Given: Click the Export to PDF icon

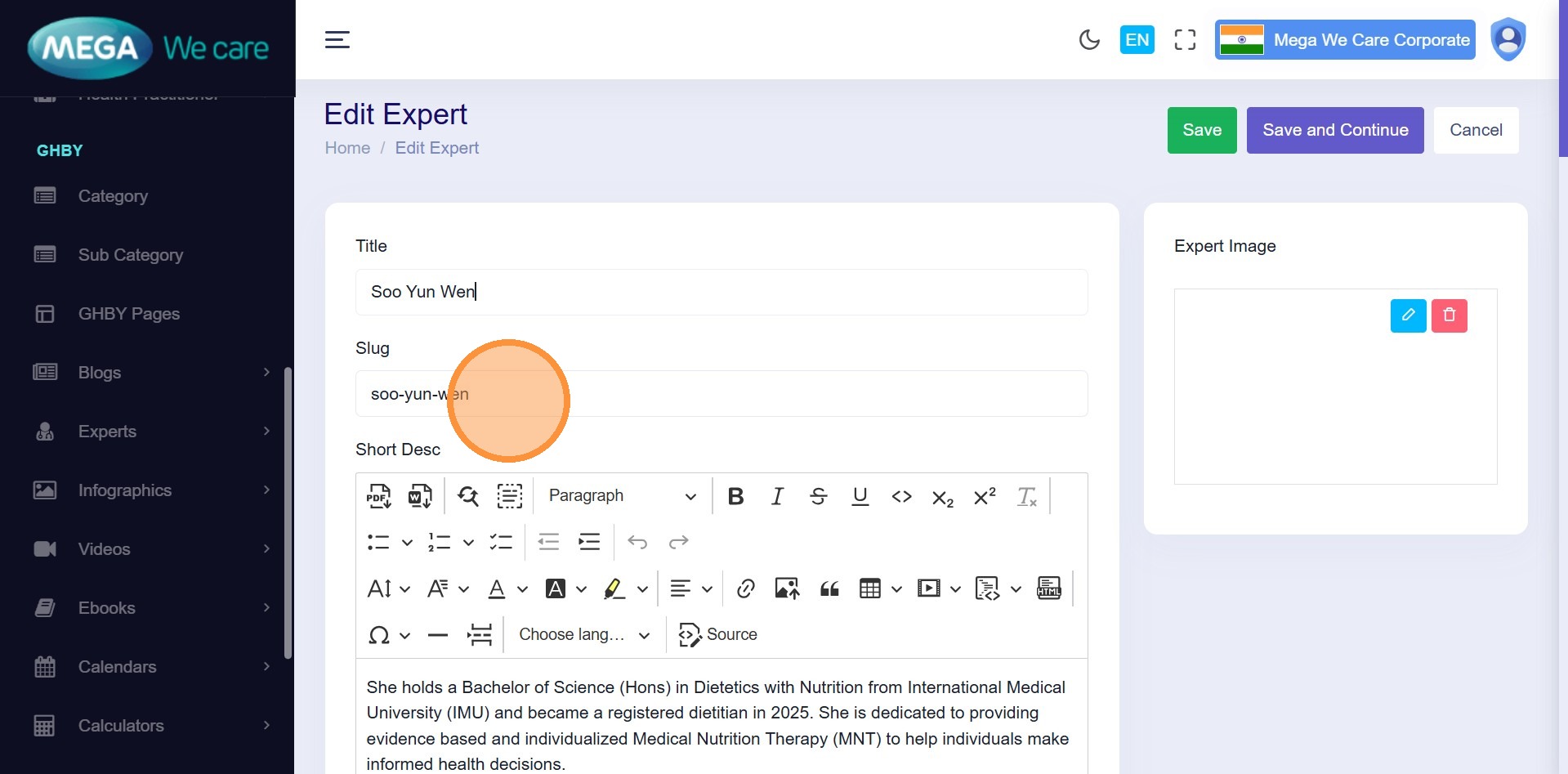Looking at the screenshot, I should click(x=378, y=496).
